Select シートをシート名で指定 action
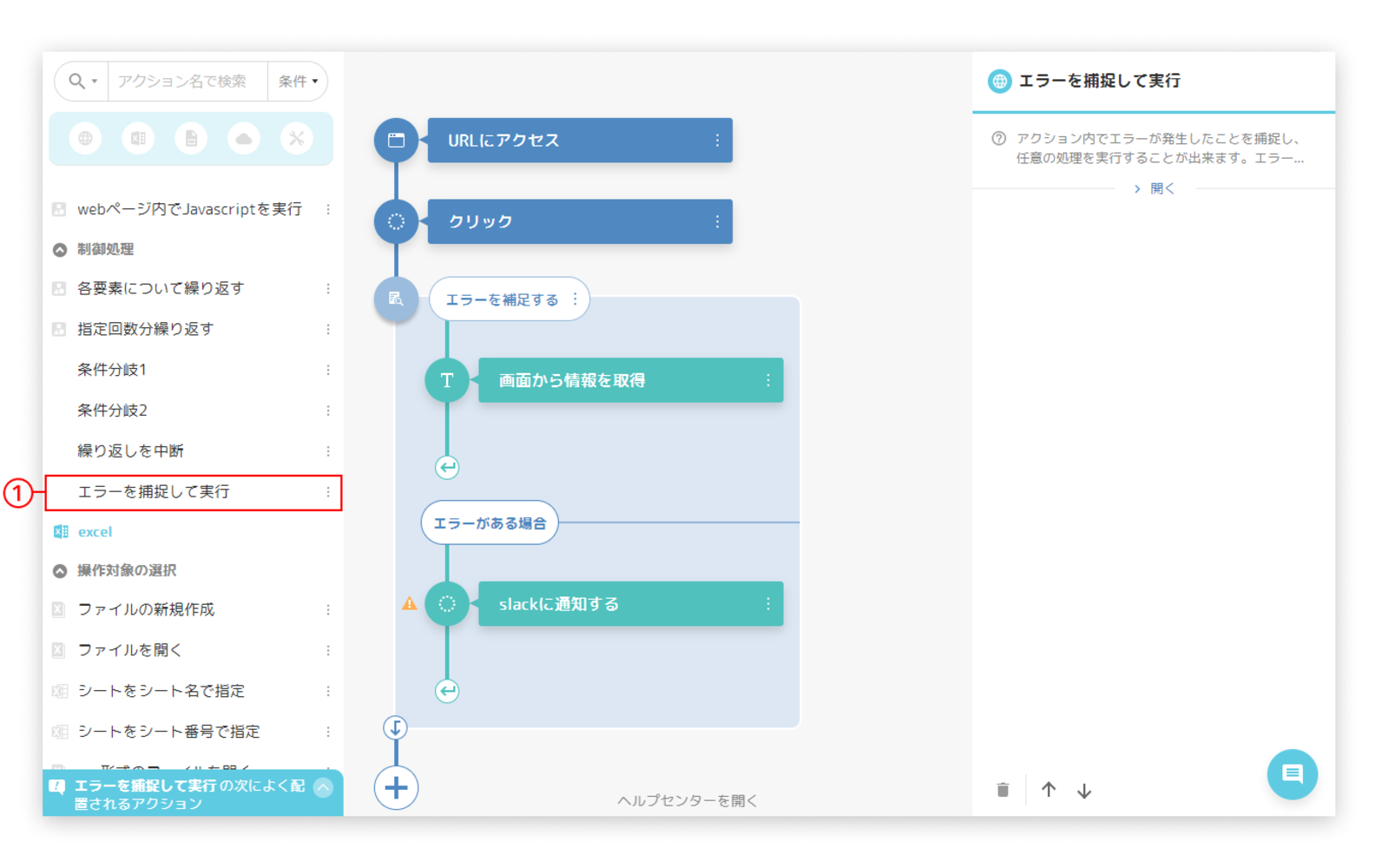1375x868 pixels. (x=161, y=691)
